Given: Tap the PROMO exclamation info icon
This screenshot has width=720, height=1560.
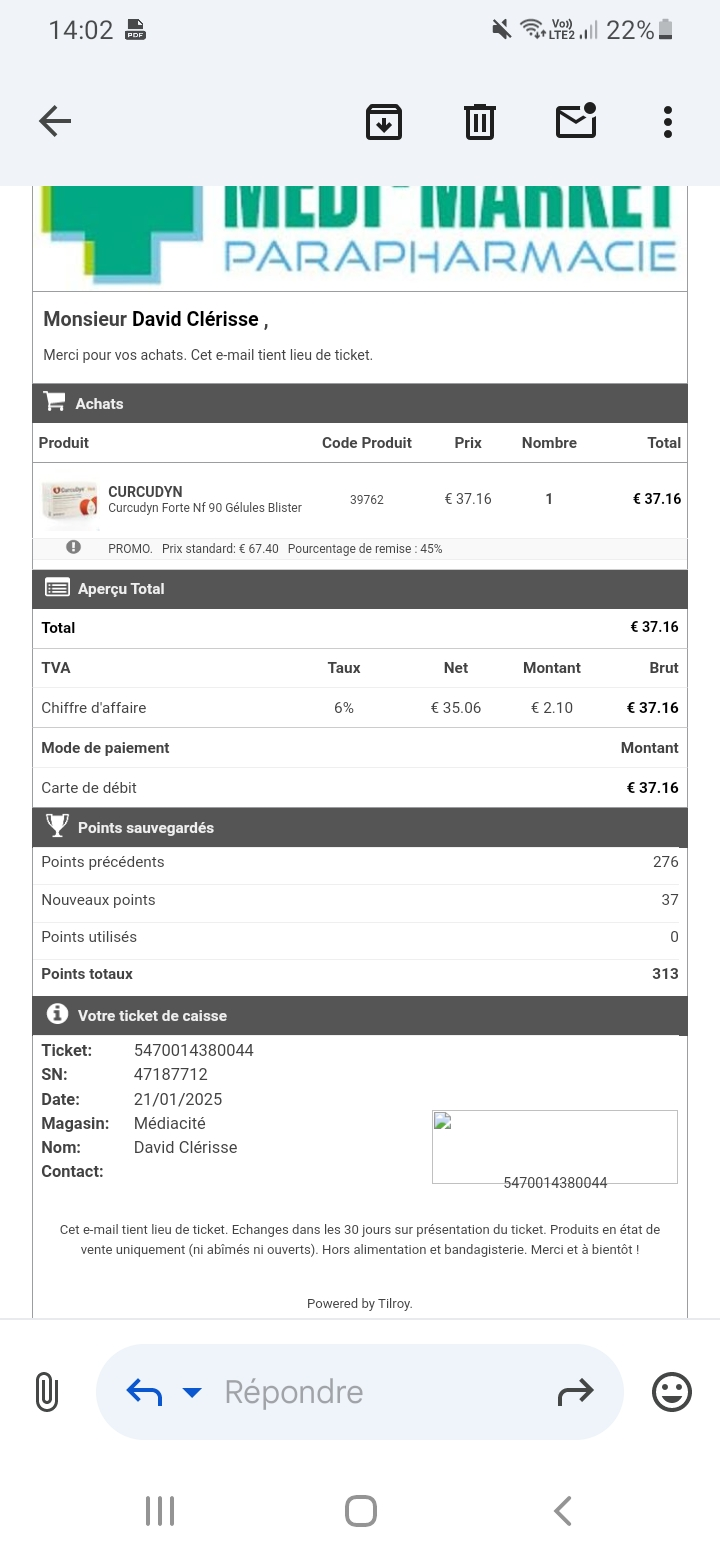Looking at the screenshot, I should tap(73, 547).
